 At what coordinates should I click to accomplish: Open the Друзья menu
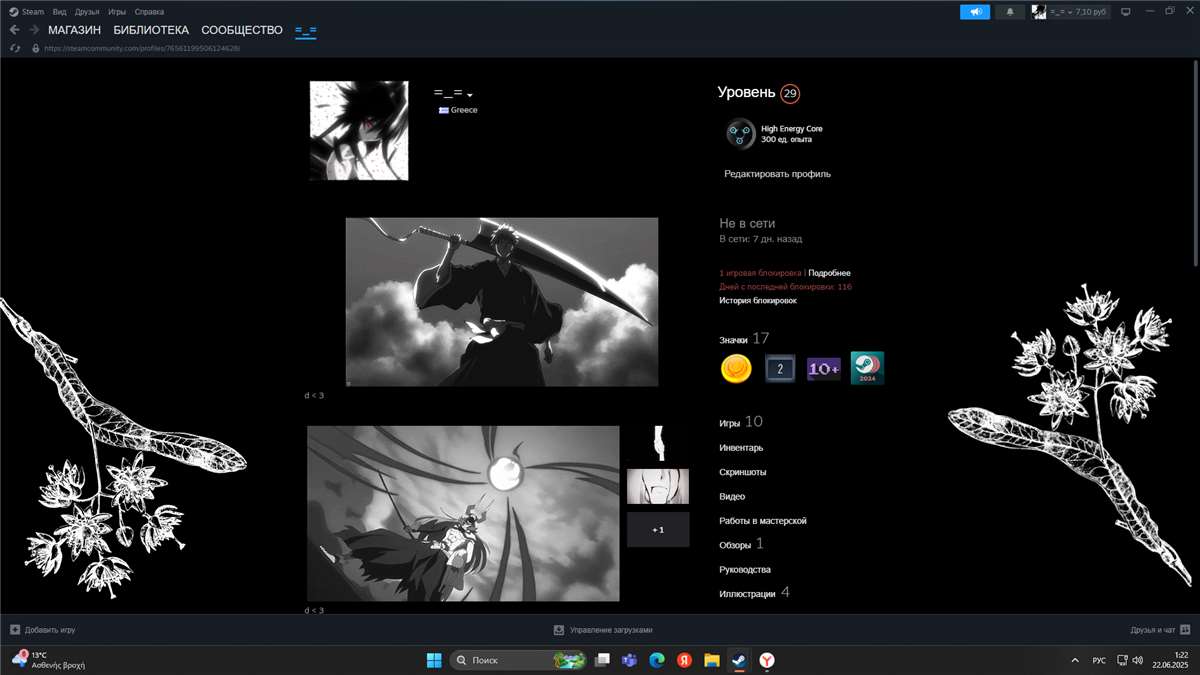coord(87,12)
